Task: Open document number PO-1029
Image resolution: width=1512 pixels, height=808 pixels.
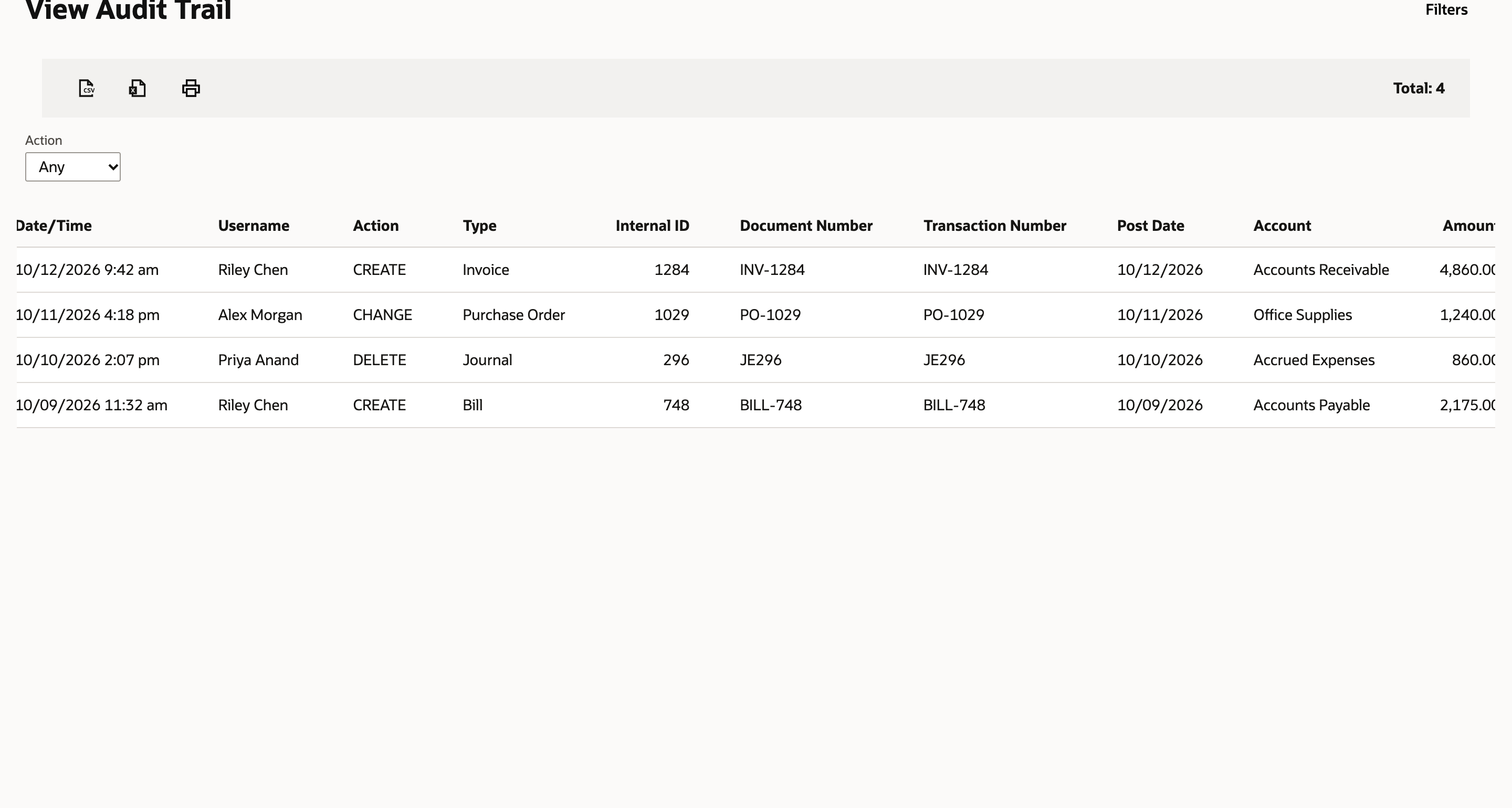Action: tap(770, 315)
